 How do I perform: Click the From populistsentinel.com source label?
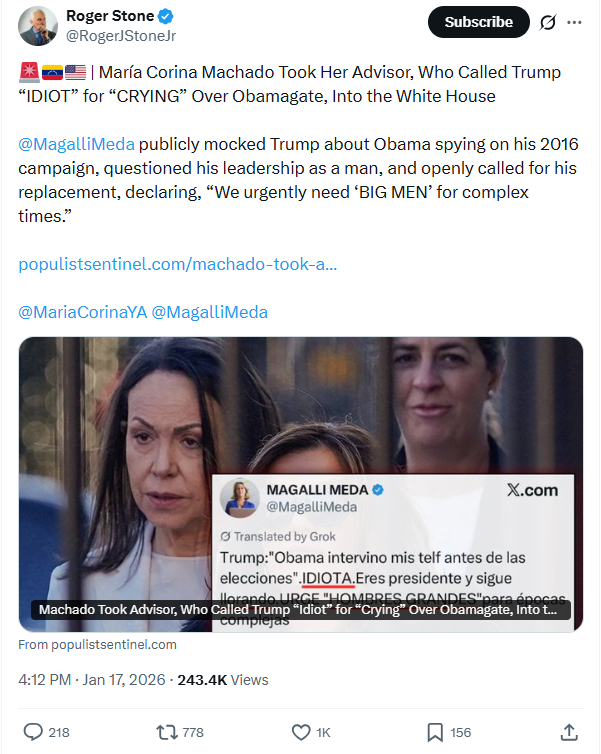tap(98, 644)
